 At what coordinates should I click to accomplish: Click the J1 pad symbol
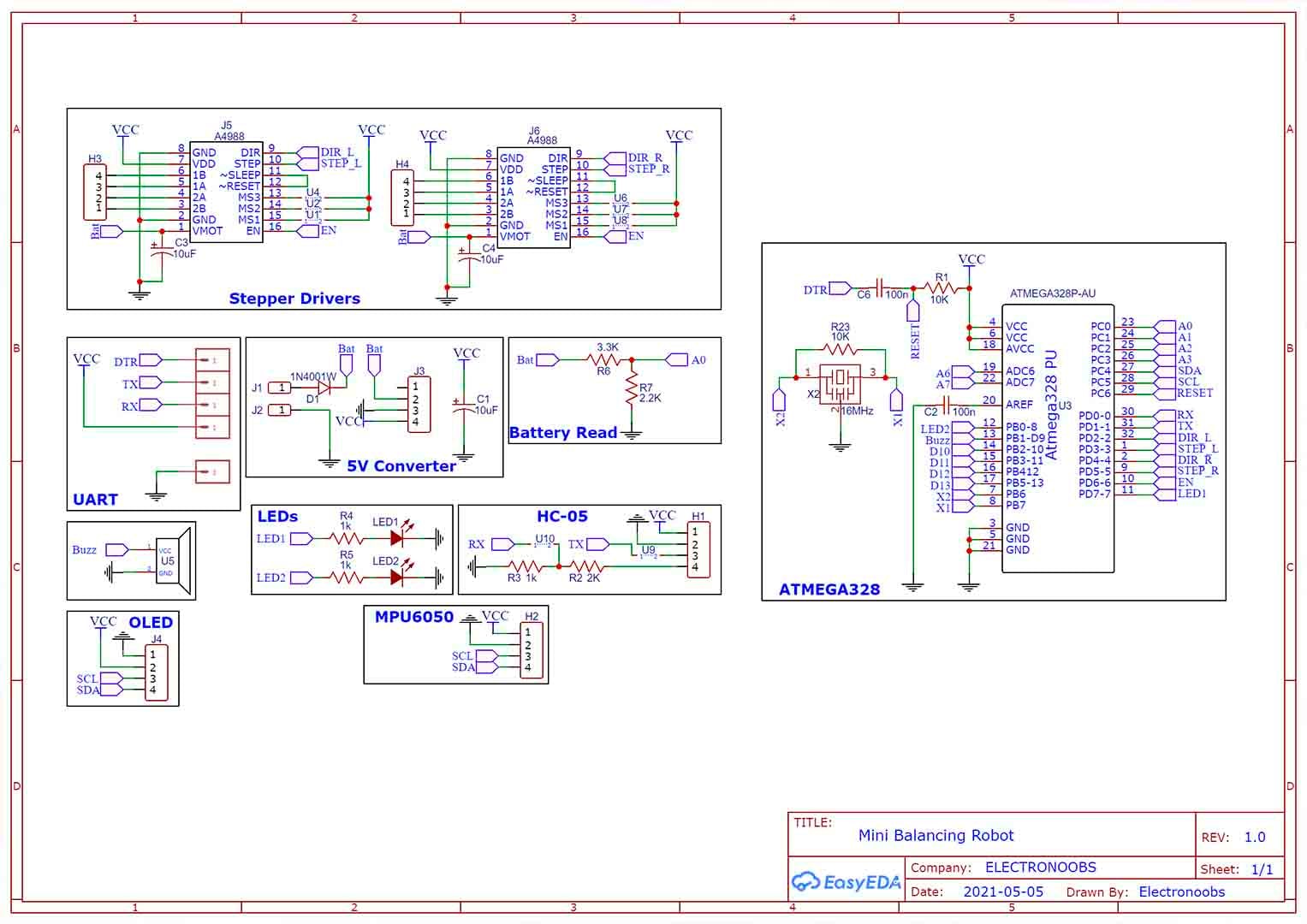pos(280,388)
